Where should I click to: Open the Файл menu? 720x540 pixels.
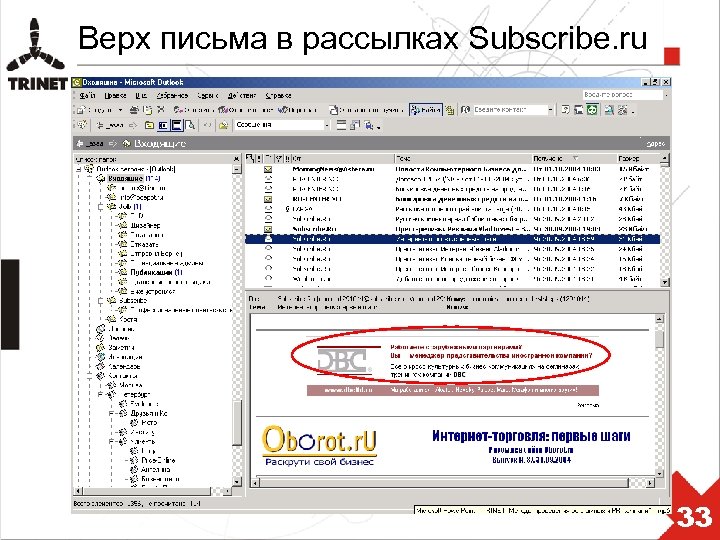coord(86,96)
